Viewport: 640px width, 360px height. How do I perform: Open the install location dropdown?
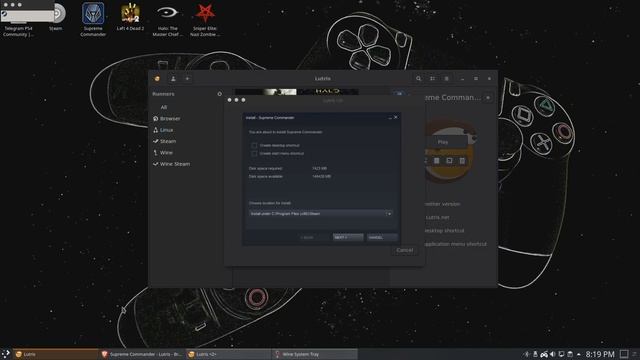pyautogui.click(x=320, y=213)
